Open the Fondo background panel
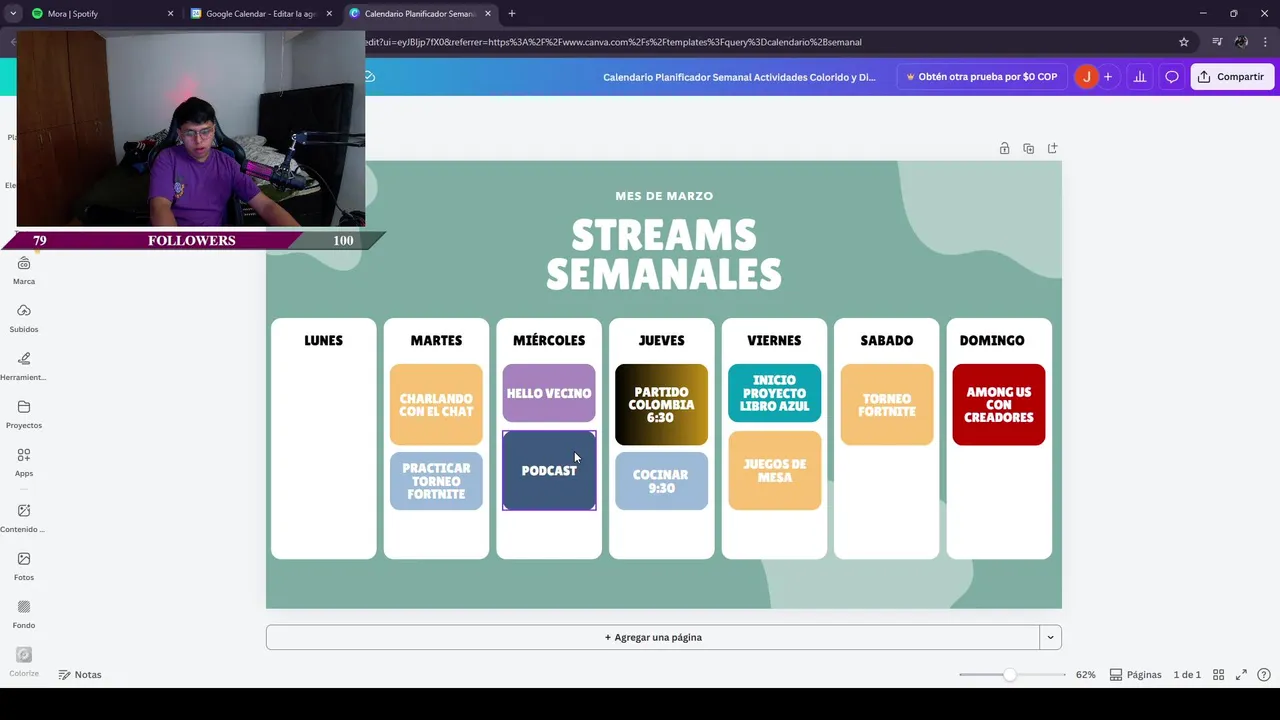The image size is (1280, 720). point(24,614)
